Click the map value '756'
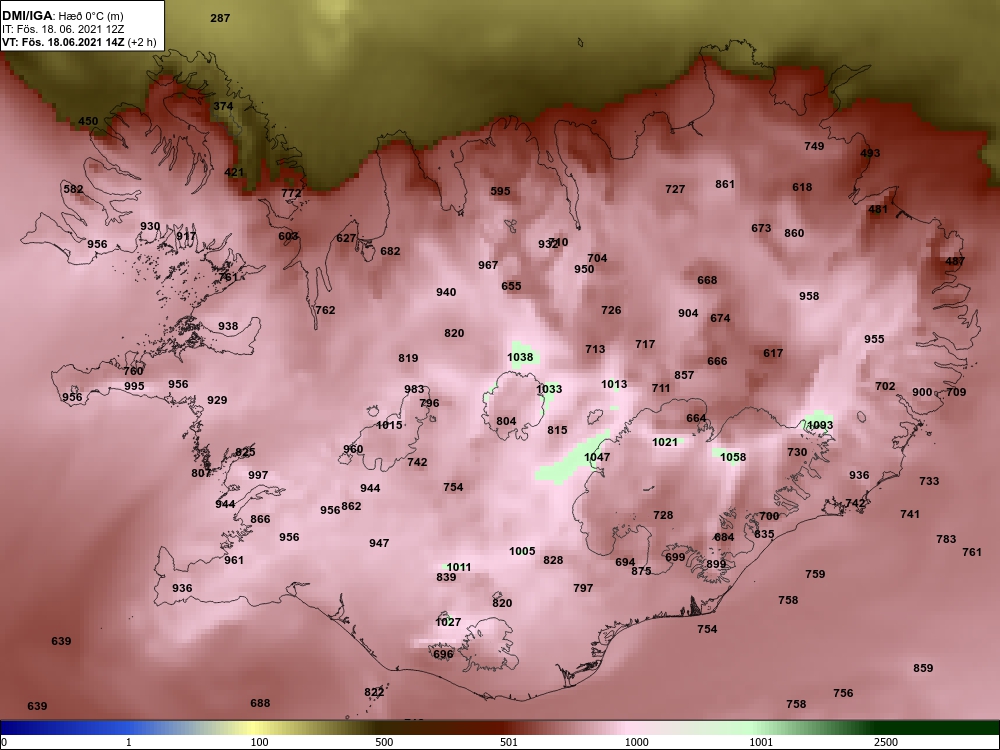Image resolution: width=1000 pixels, height=750 pixels. click(843, 693)
